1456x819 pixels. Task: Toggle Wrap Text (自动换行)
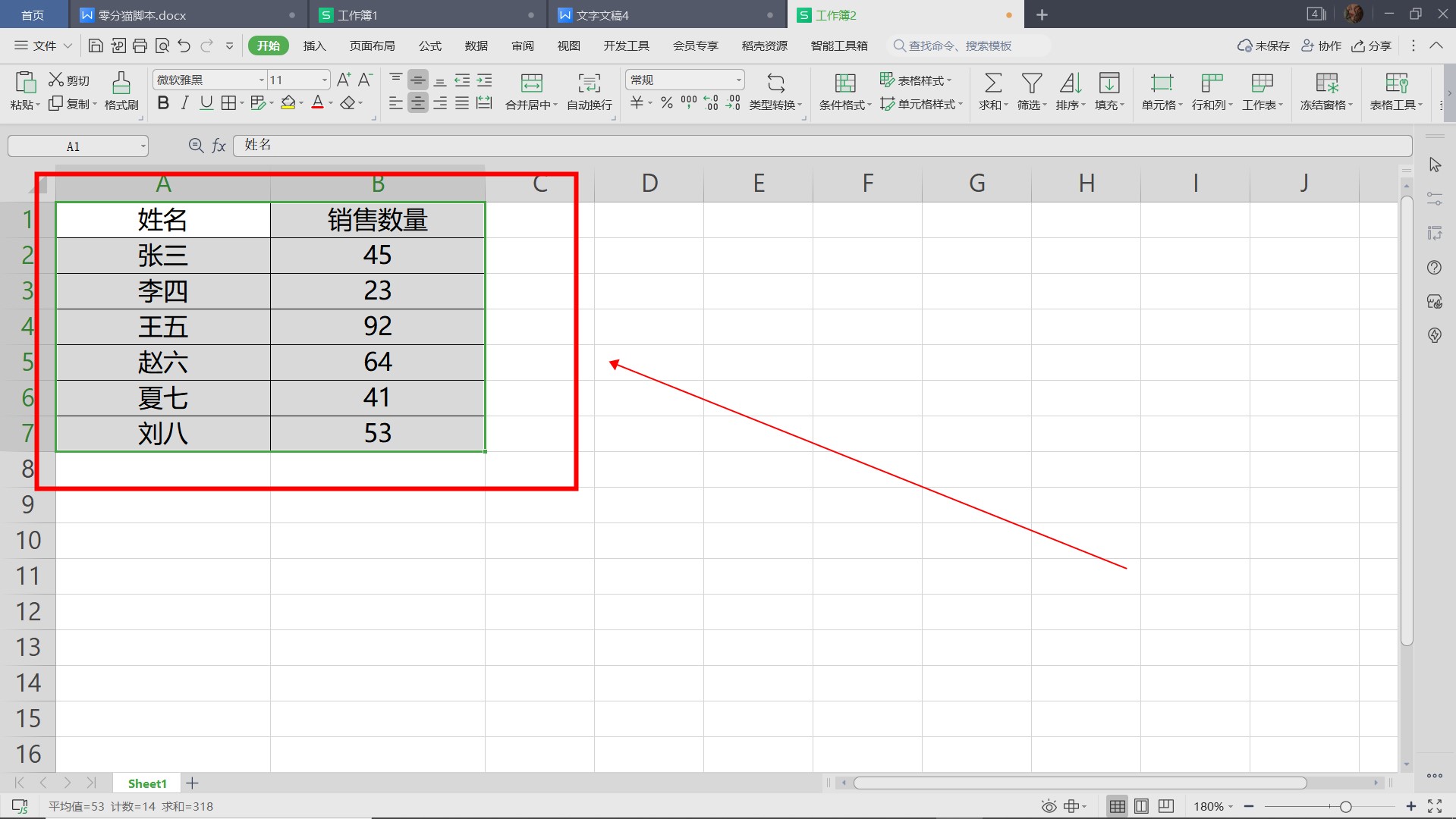[589, 83]
